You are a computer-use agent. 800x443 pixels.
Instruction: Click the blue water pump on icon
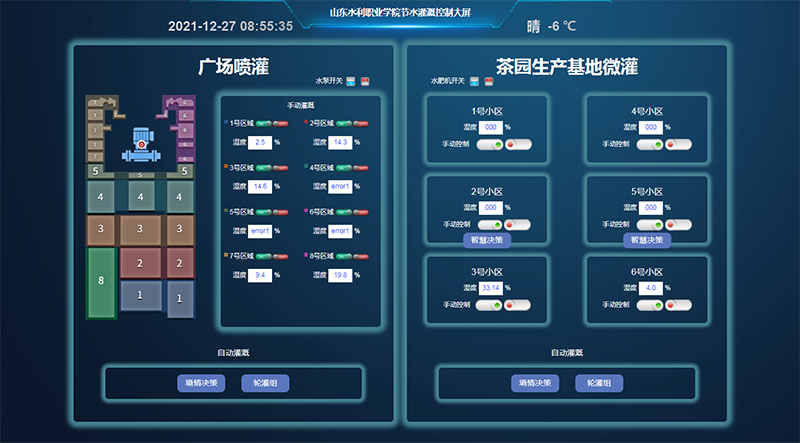point(351,81)
